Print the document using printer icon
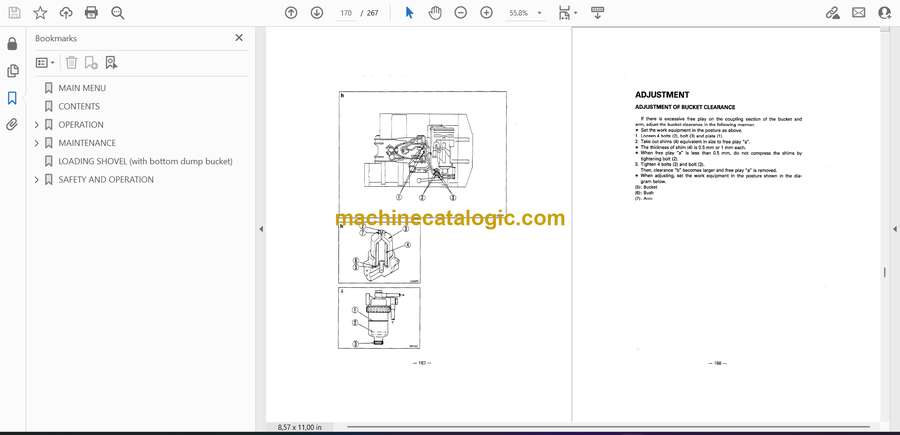Image resolution: width=900 pixels, height=435 pixels. coord(91,13)
